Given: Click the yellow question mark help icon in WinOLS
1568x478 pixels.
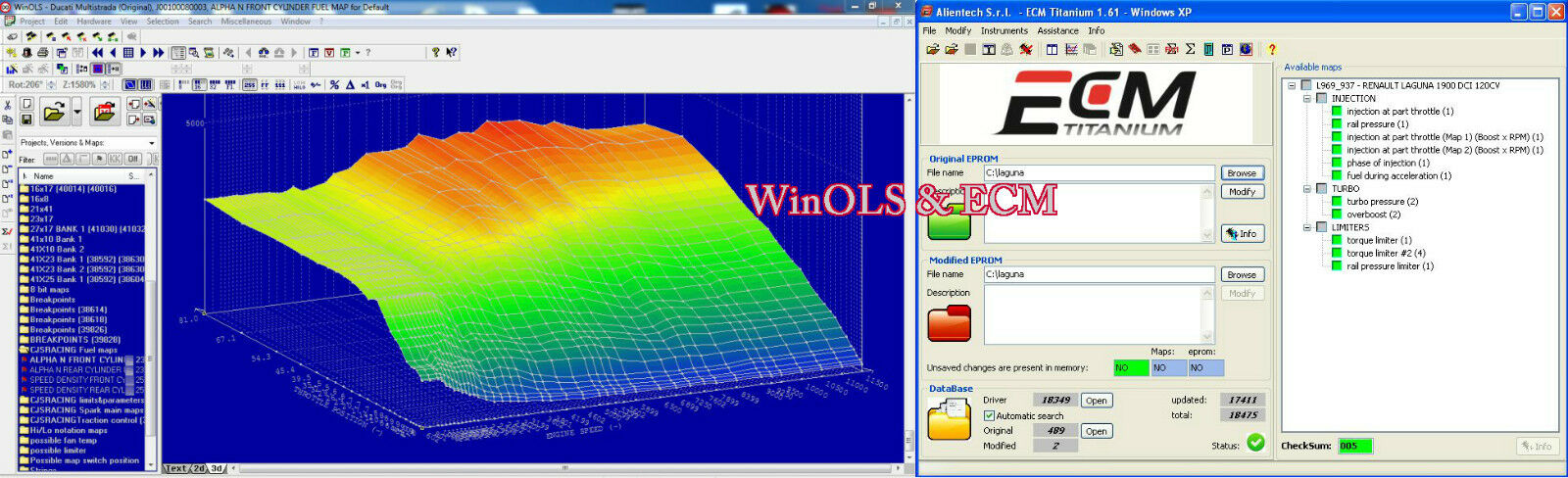Looking at the screenshot, I should [435, 52].
